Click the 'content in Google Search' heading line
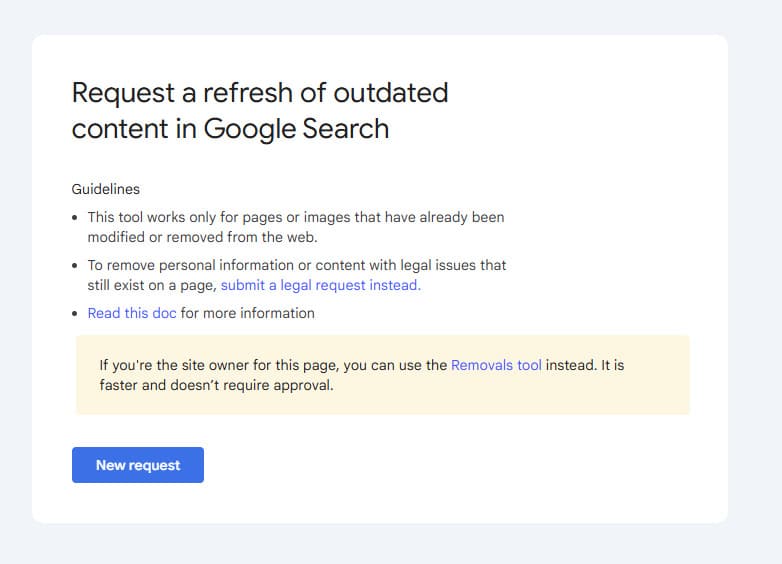The height and width of the screenshot is (564, 782). click(x=230, y=129)
